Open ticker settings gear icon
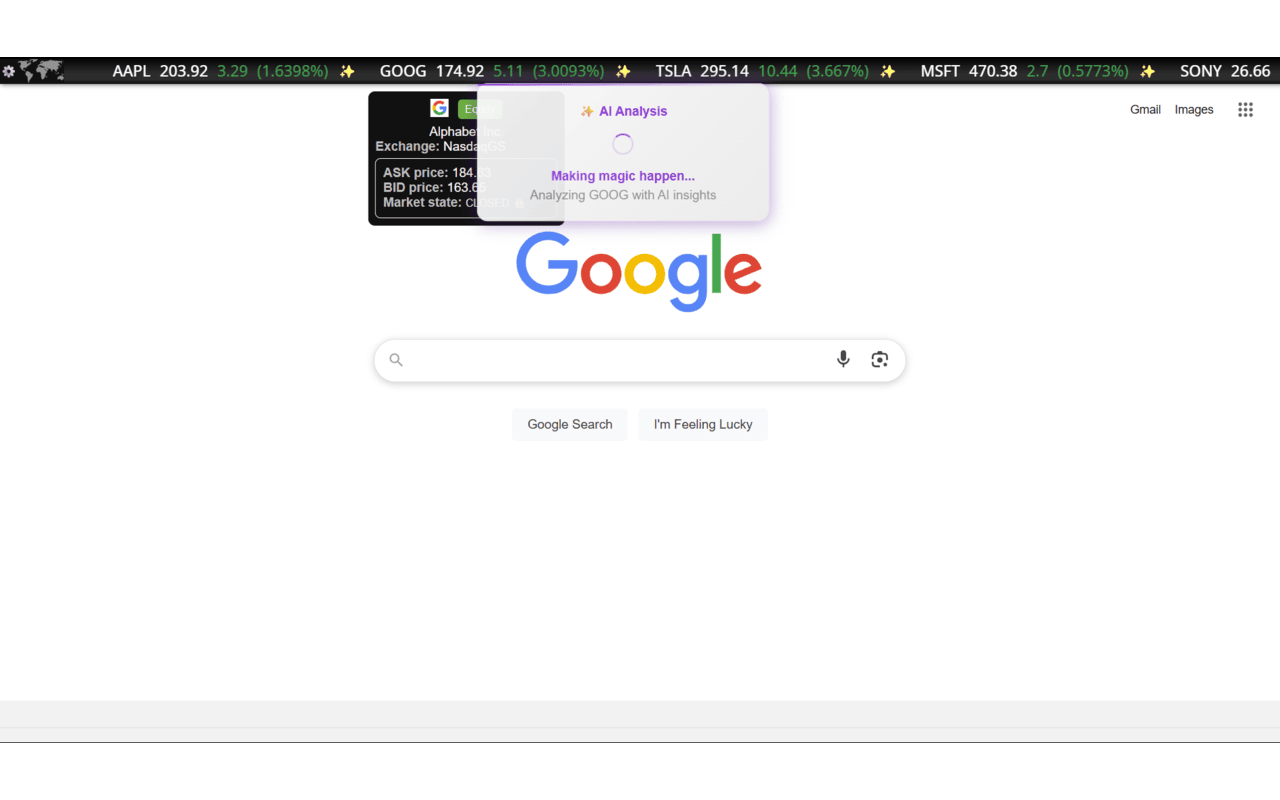This screenshot has height=800, width=1280. click(x=9, y=71)
